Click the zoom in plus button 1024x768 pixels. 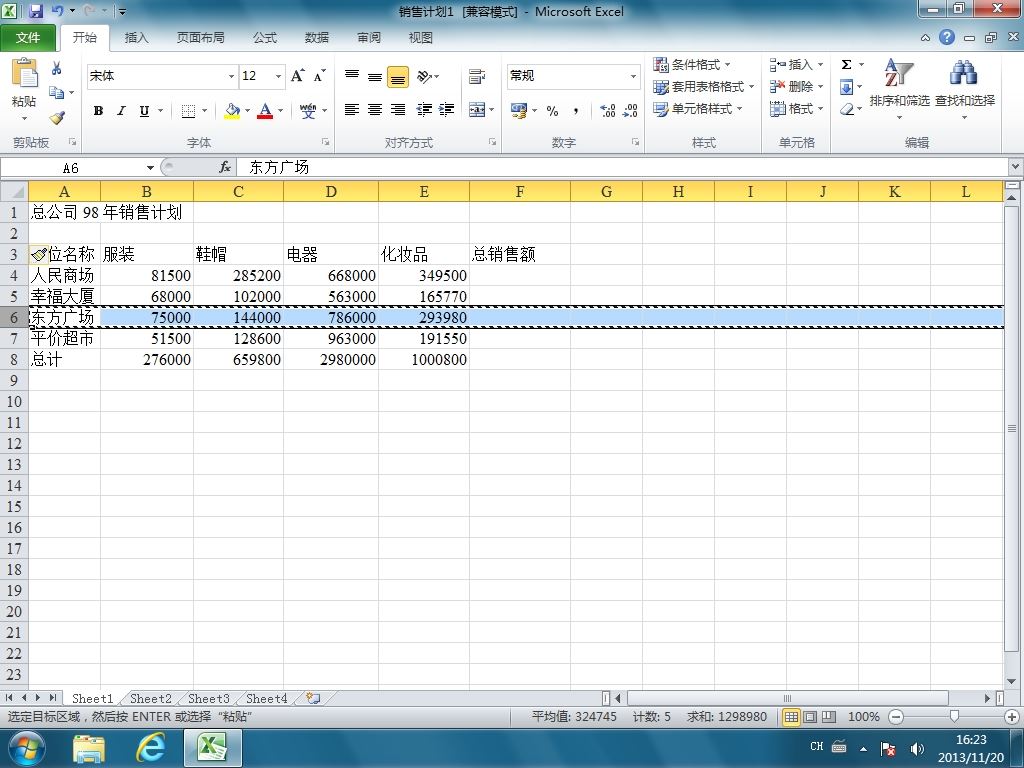[1012, 717]
